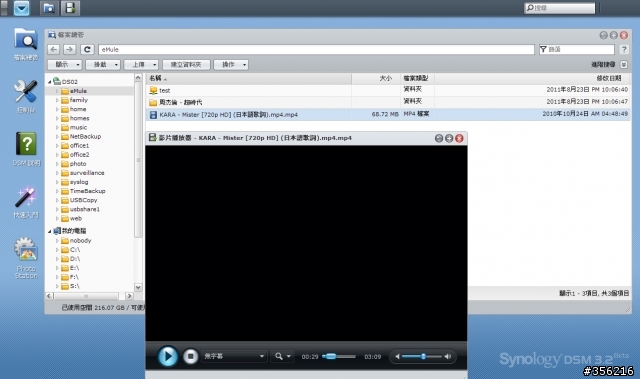Expand the C:\ drive node
Image resolution: width=640 pixels, height=379 pixels.
pos(57,250)
